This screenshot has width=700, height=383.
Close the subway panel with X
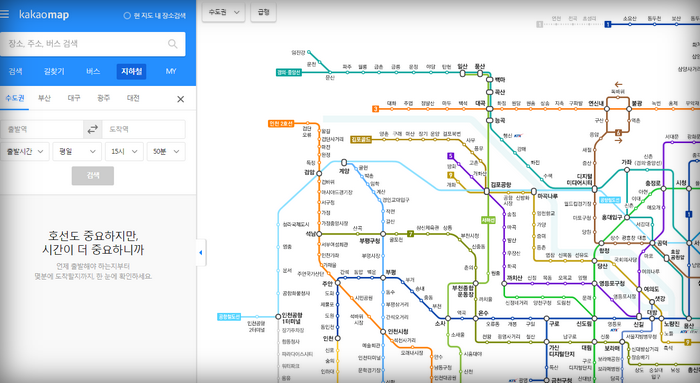[x=180, y=99]
